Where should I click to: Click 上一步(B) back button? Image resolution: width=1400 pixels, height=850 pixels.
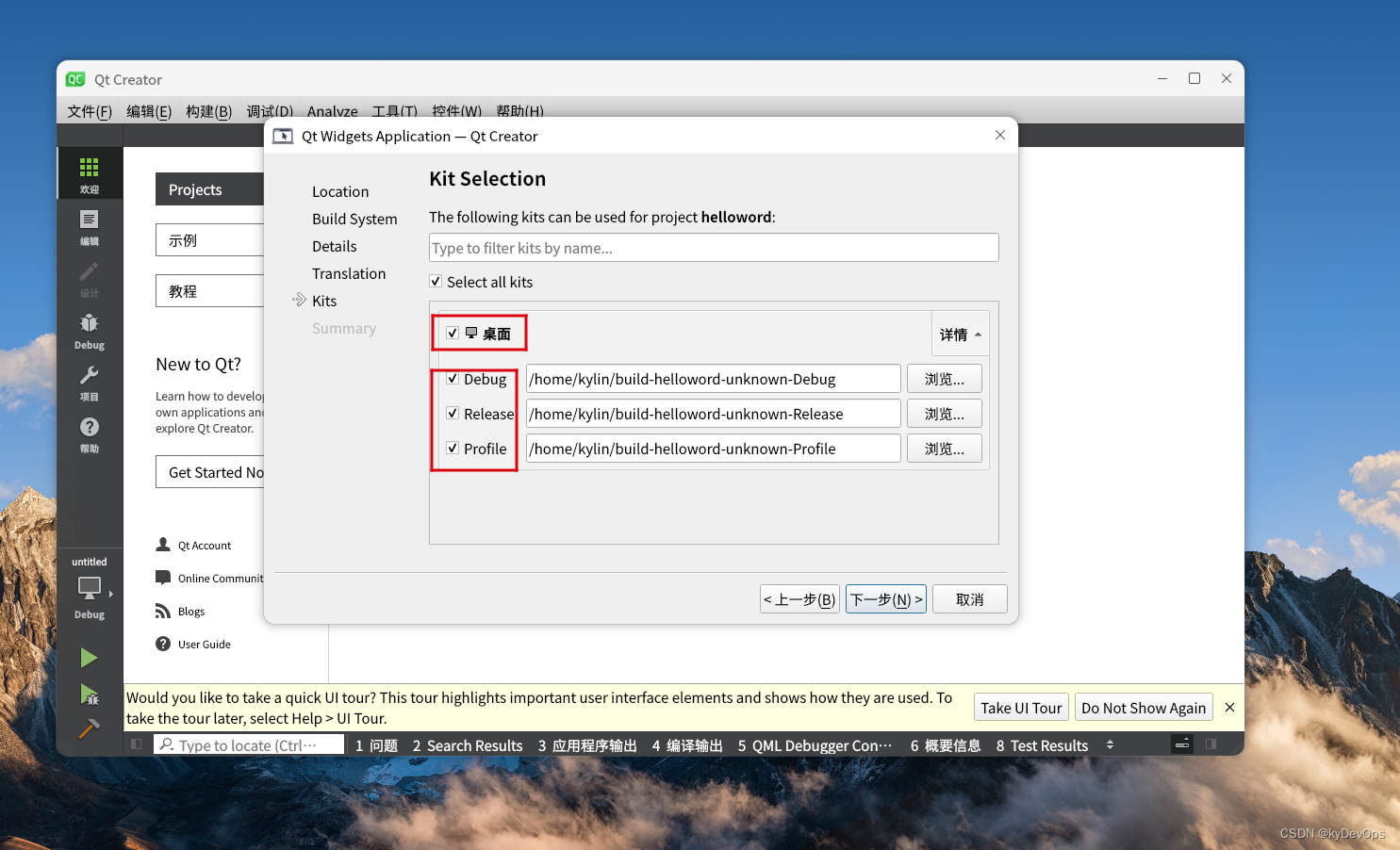(x=799, y=598)
